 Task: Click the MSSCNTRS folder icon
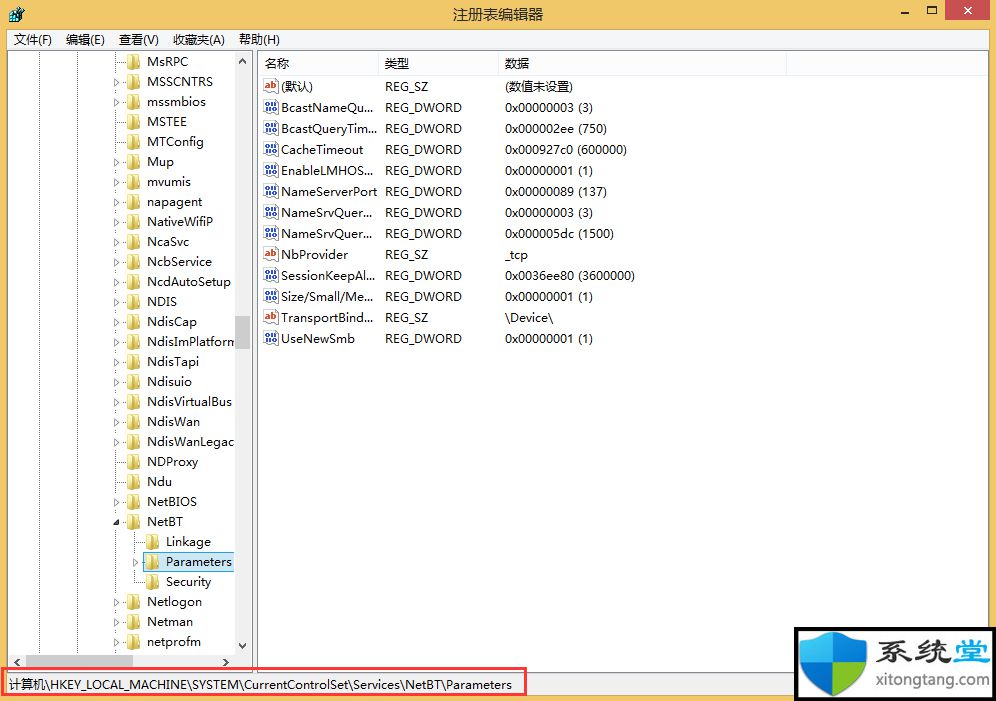133,81
